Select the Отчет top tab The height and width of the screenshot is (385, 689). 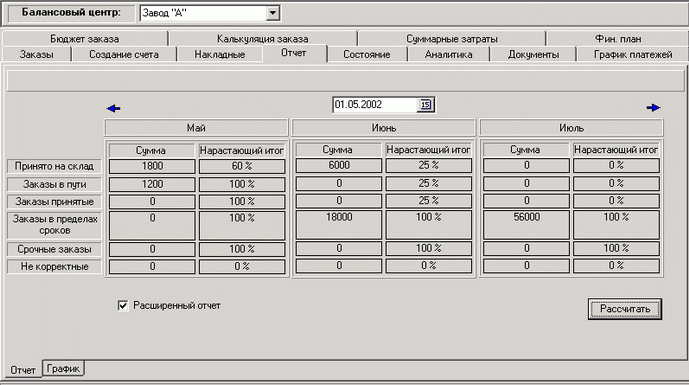point(294,53)
